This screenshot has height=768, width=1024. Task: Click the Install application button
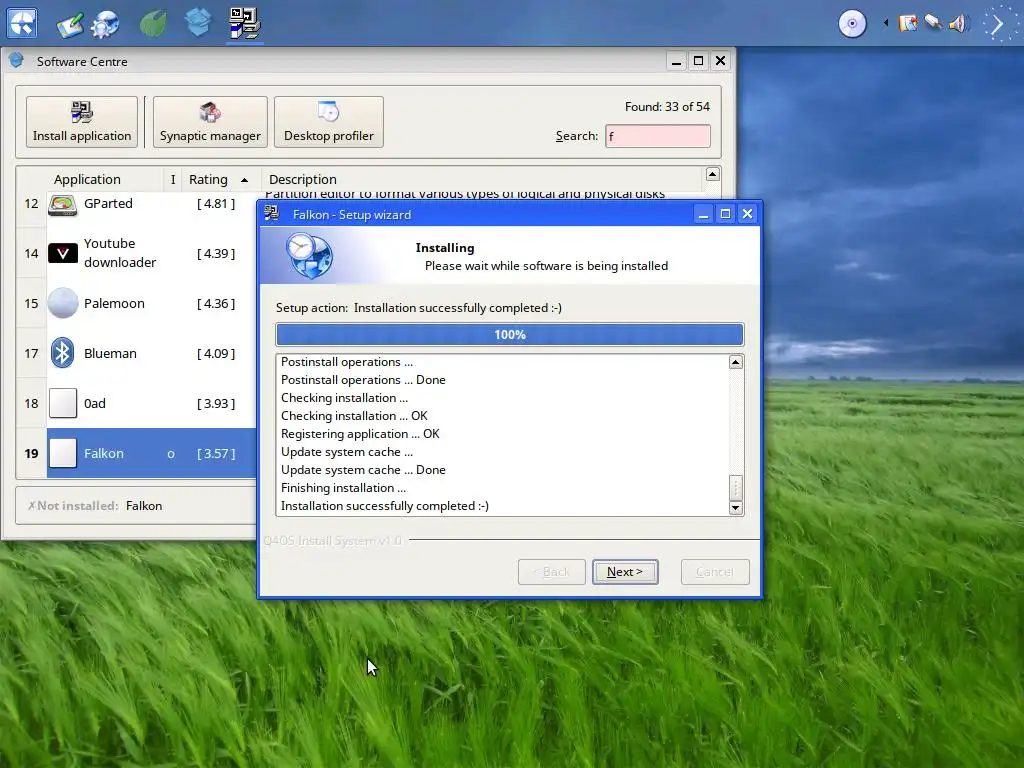point(82,121)
